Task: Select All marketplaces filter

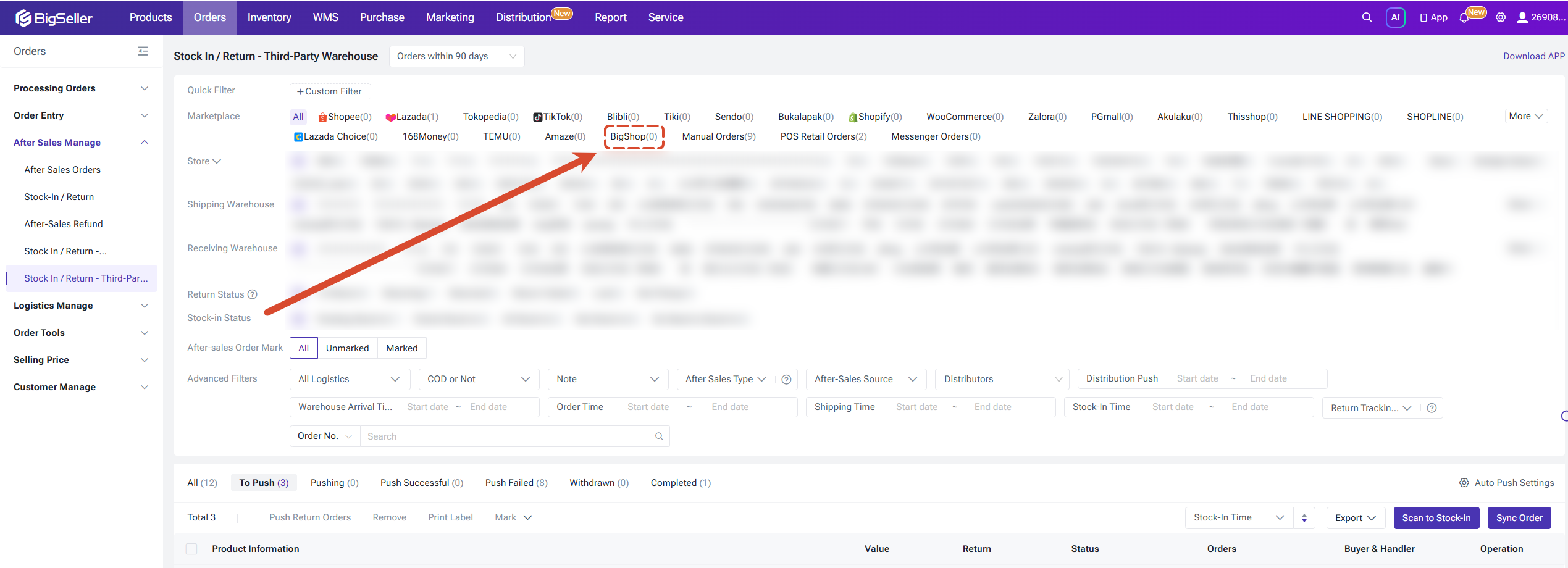Action: [x=298, y=117]
